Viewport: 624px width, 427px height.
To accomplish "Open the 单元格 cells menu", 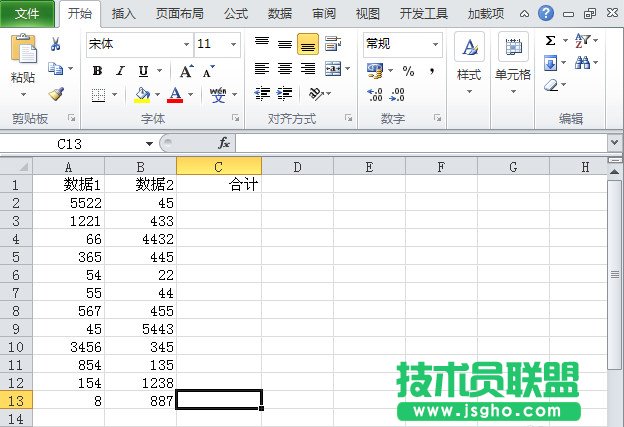I will tap(513, 64).
